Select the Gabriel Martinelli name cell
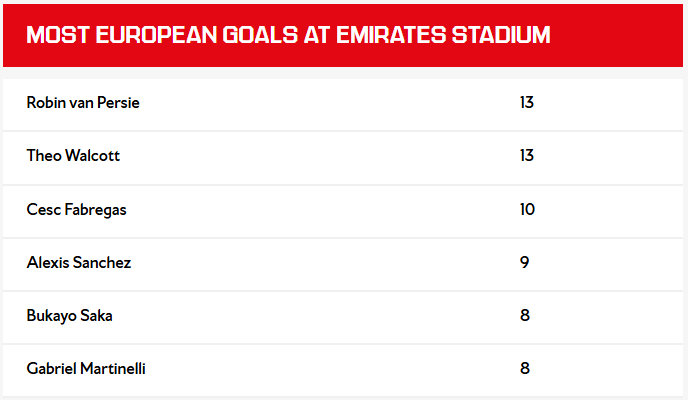The height and width of the screenshot is (400, 688). (86, 368)
